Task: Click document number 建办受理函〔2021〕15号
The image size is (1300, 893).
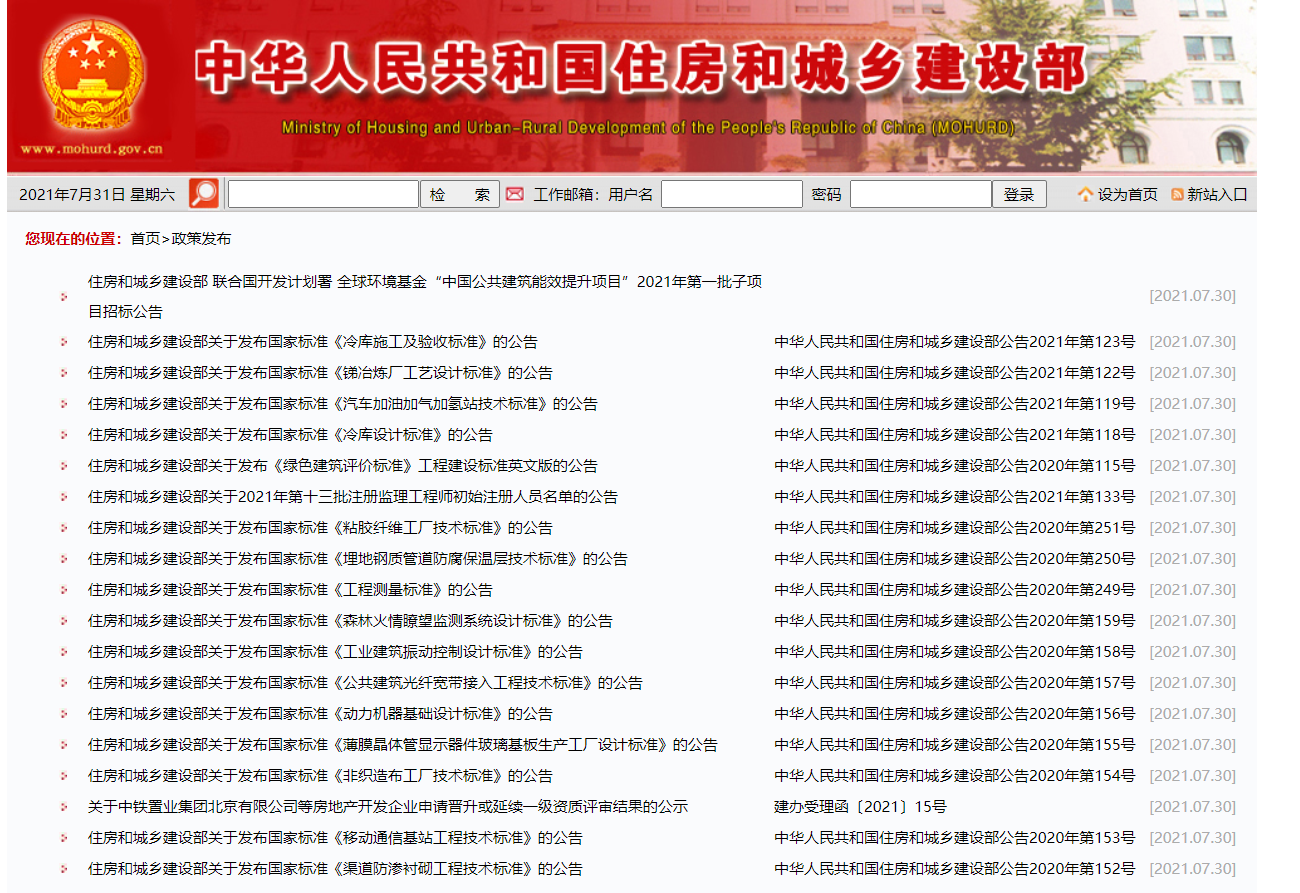Action: 860,807
